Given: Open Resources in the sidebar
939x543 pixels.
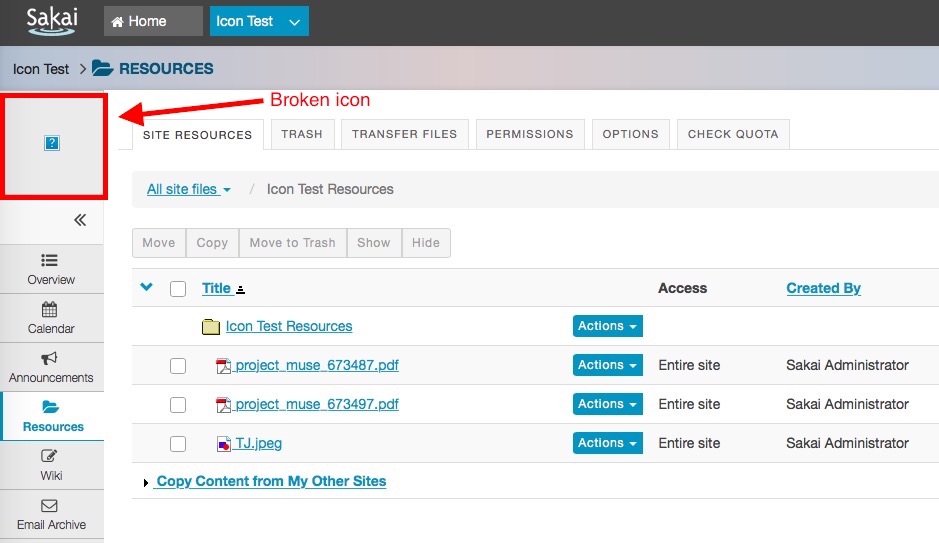Looking at the screenshot, I should click(52, 416).
